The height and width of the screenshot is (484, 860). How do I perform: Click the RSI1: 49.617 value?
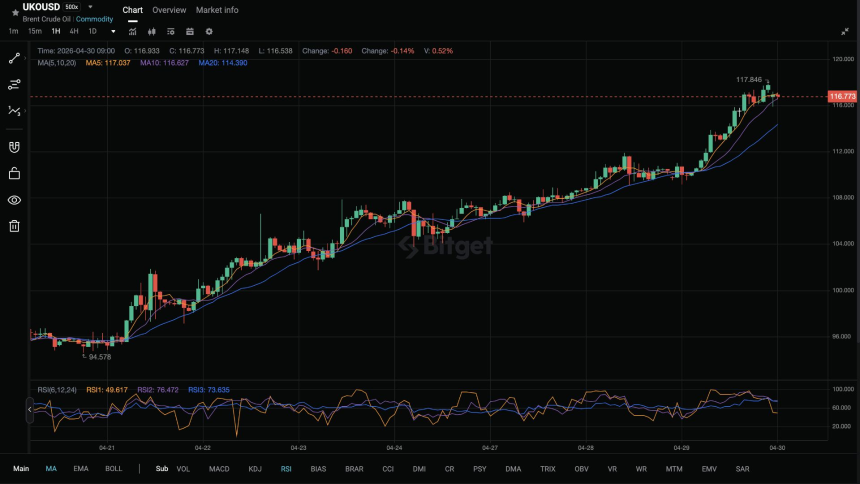tap(107, 390)
